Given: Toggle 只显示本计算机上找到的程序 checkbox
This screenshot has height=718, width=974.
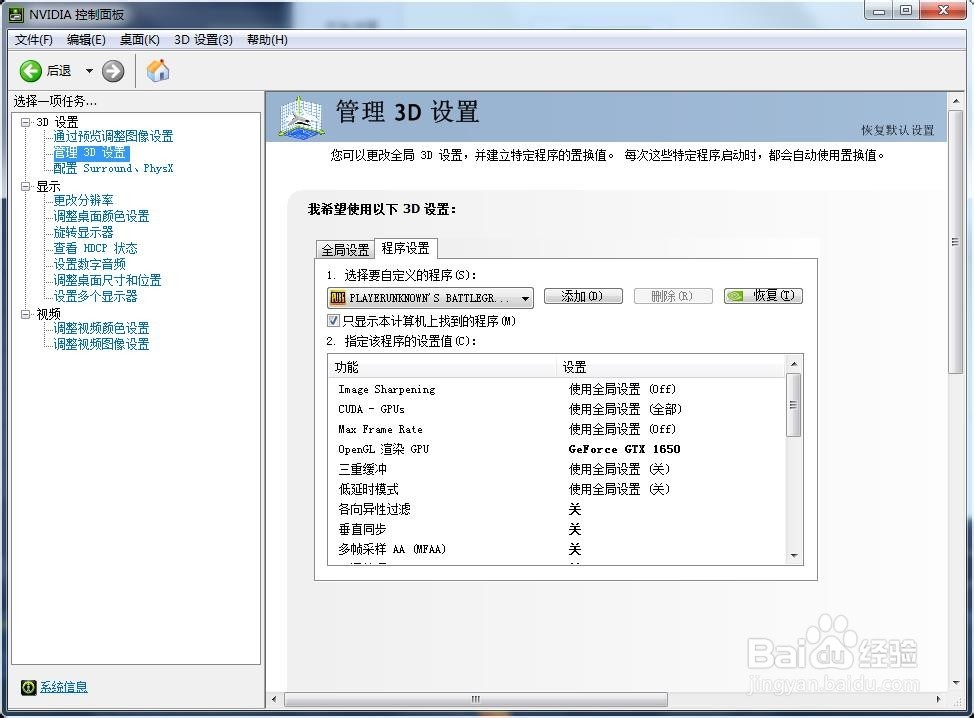Looking at the screenshot, I should (x=334, y=321).
